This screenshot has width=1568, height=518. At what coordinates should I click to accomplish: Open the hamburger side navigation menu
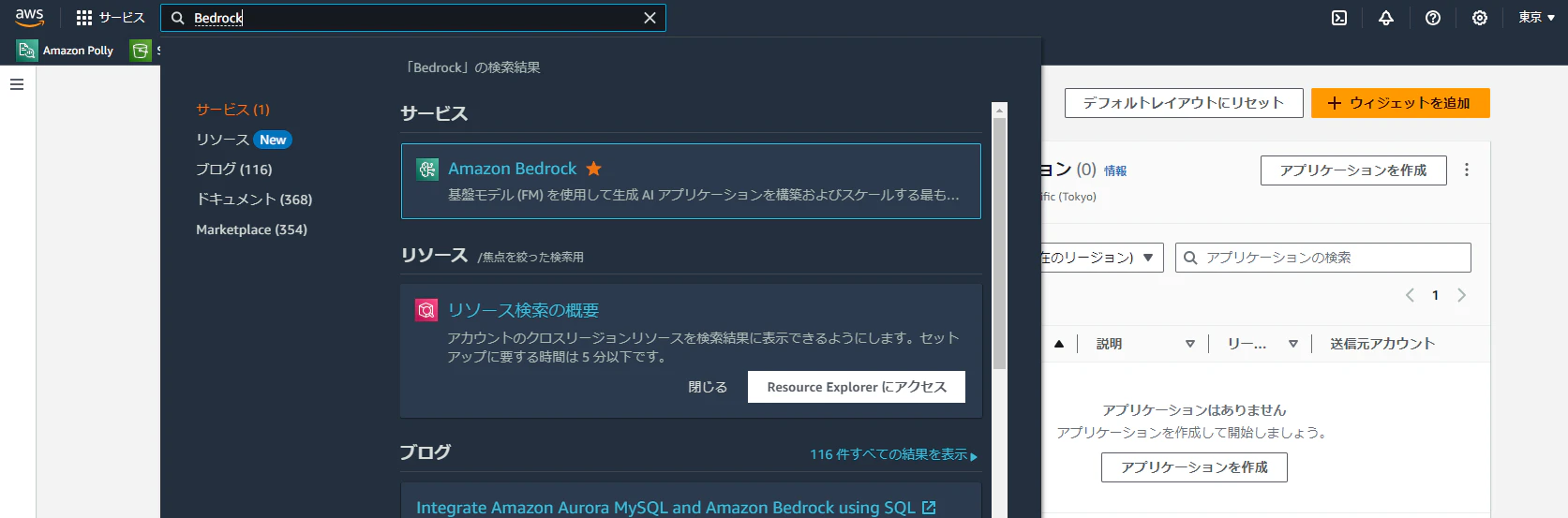[17, 84]
